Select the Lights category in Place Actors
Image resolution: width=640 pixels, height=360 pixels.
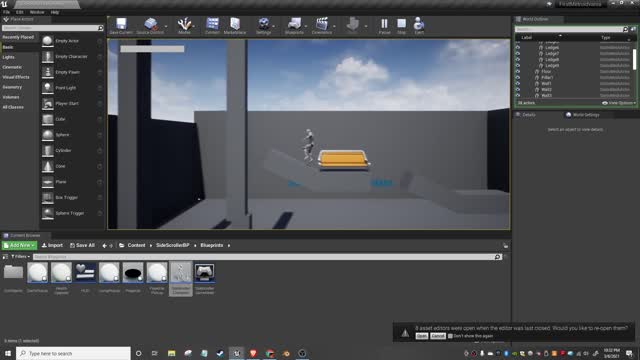coord(8,57)
